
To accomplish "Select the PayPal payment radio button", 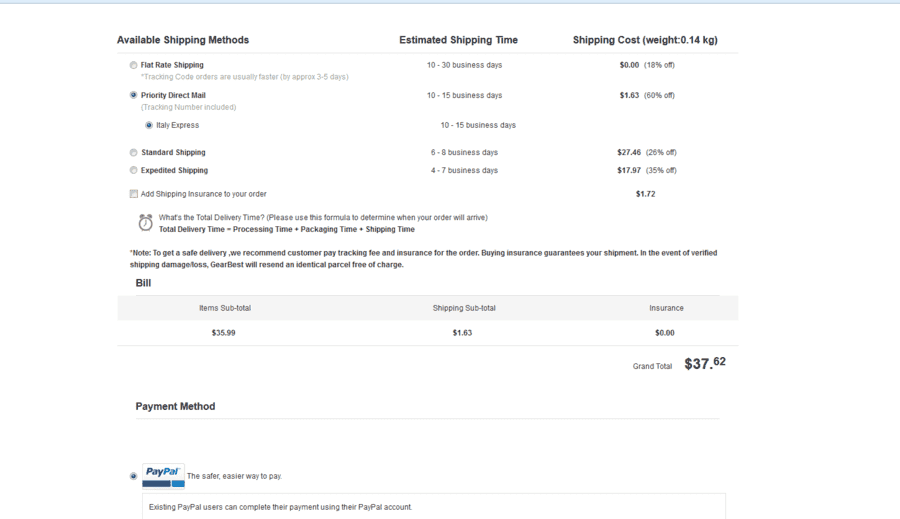I will pos(133,476).
